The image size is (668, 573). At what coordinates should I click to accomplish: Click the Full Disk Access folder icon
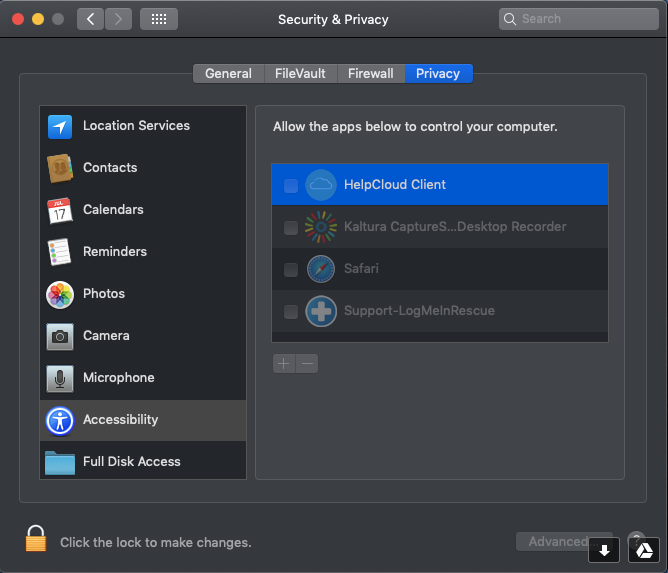(60, 463)
